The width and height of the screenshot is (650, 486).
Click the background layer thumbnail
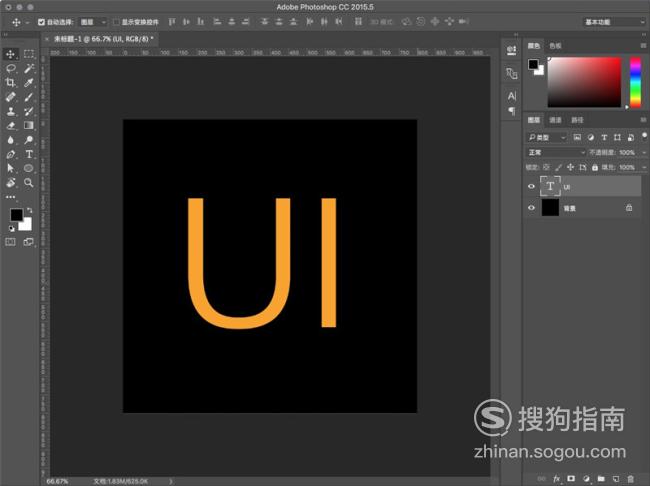pos(550,207)
